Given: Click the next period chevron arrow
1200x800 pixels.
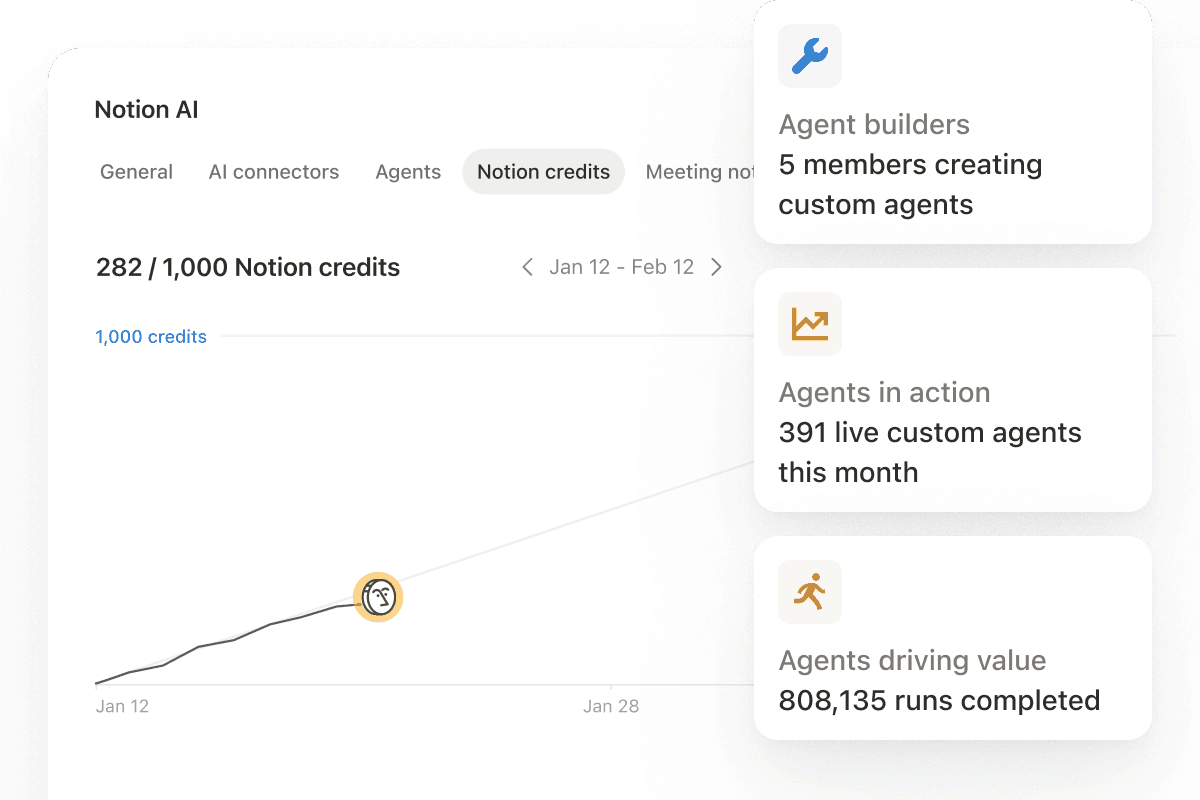Looking at the screenshot, I should [x=716, y=267].
